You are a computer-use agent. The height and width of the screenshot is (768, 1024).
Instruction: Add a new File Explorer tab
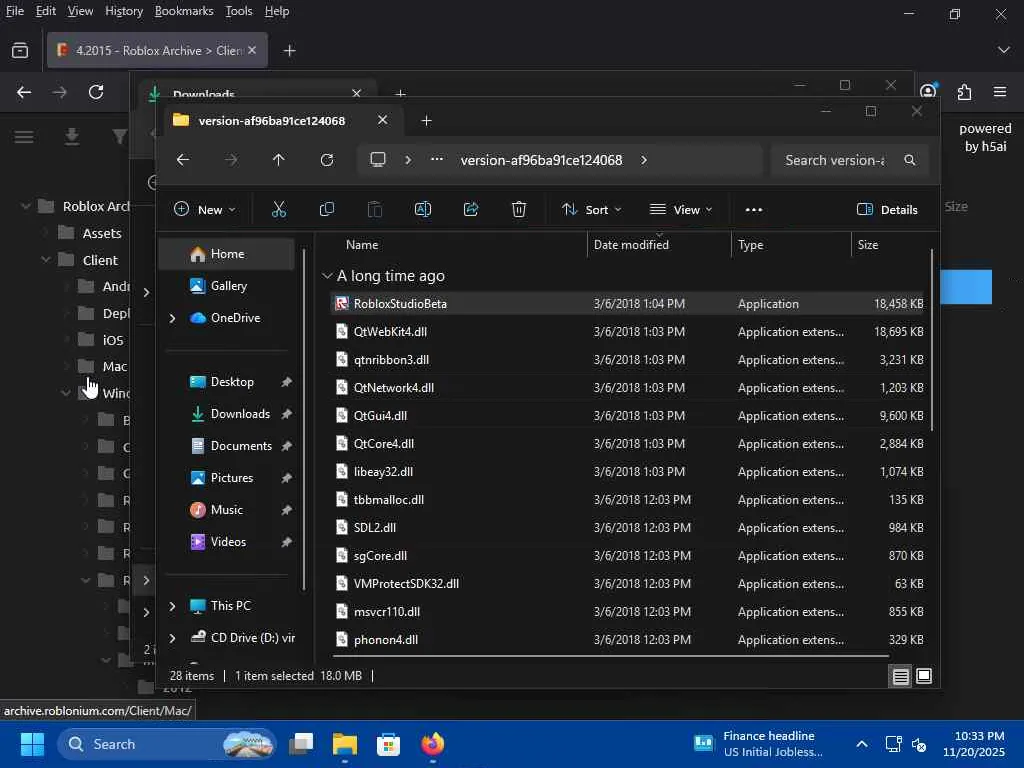pos(426,121)
